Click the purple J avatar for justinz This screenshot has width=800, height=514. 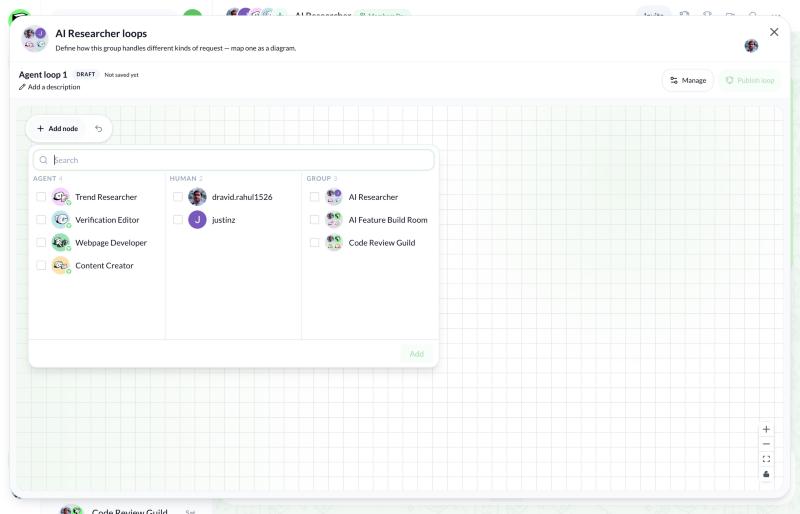(x=197, y=219)
